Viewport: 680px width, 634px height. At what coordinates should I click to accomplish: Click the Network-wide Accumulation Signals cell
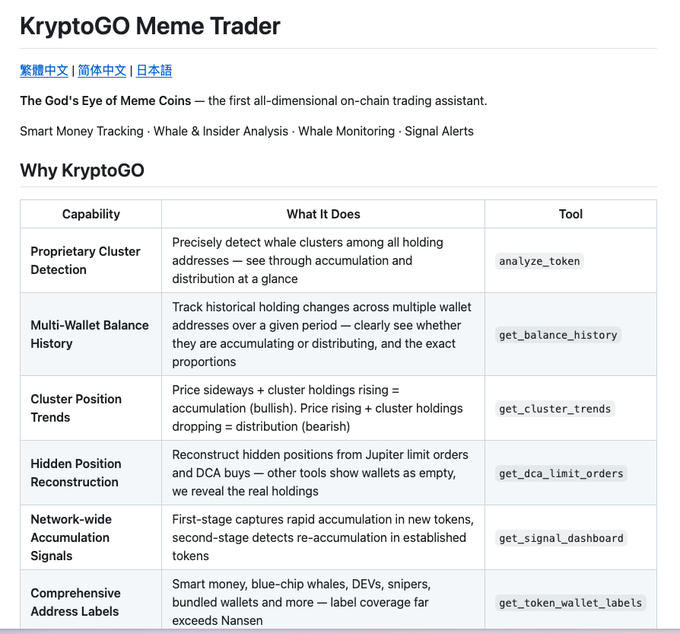click(71, 537)
